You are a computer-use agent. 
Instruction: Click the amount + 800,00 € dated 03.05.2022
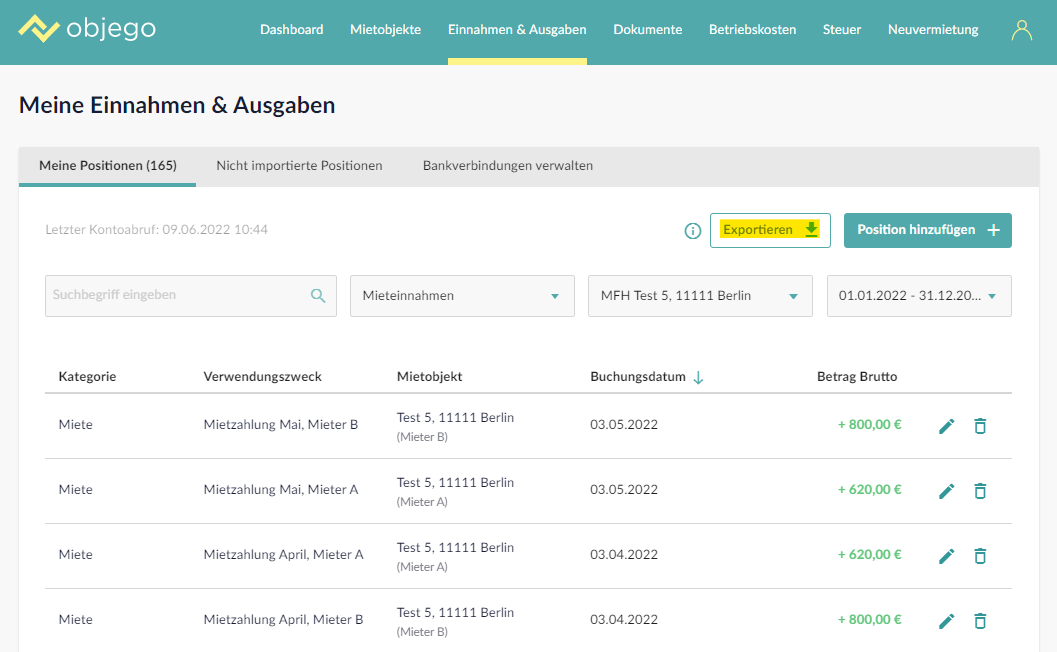coord(869,425)
